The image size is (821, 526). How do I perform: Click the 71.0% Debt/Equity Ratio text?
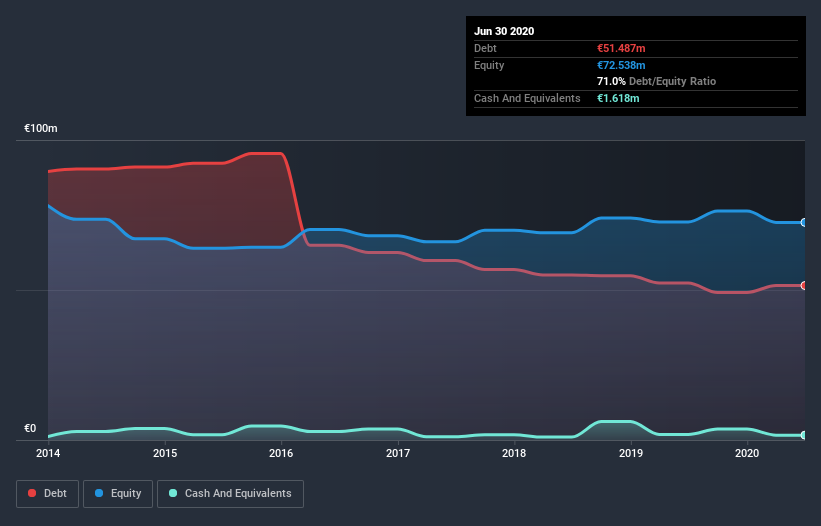[x=657, y=81]
